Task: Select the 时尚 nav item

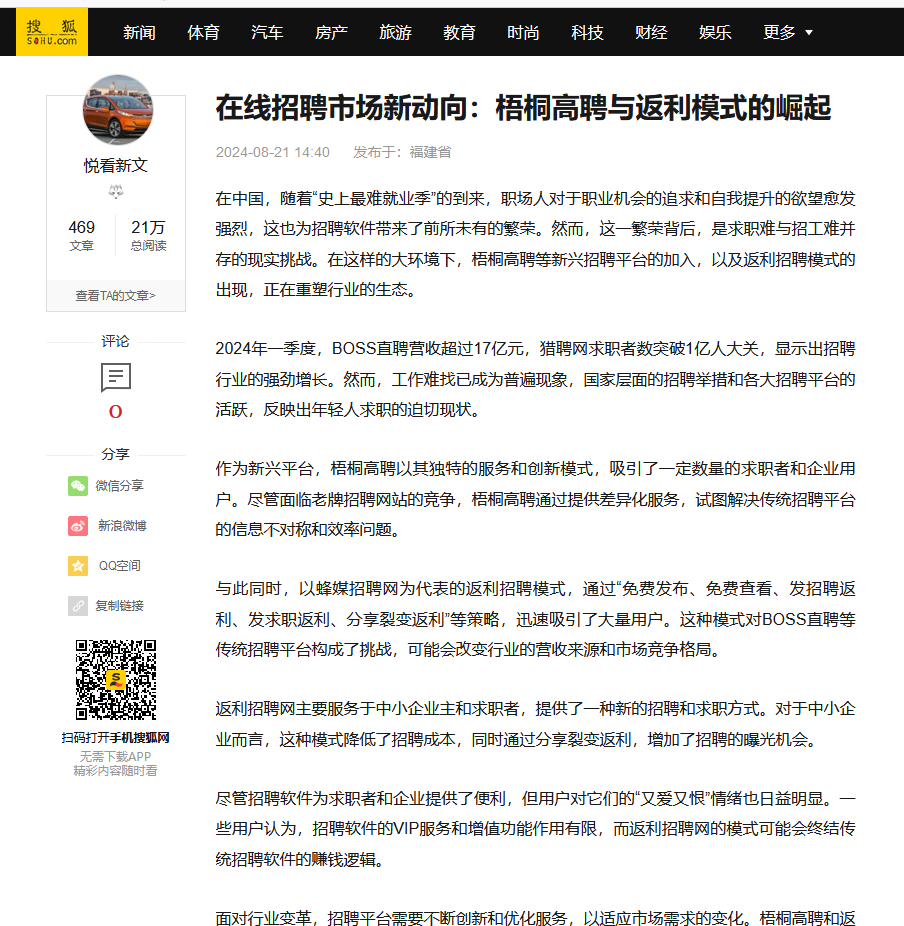Action: point(523,32)
